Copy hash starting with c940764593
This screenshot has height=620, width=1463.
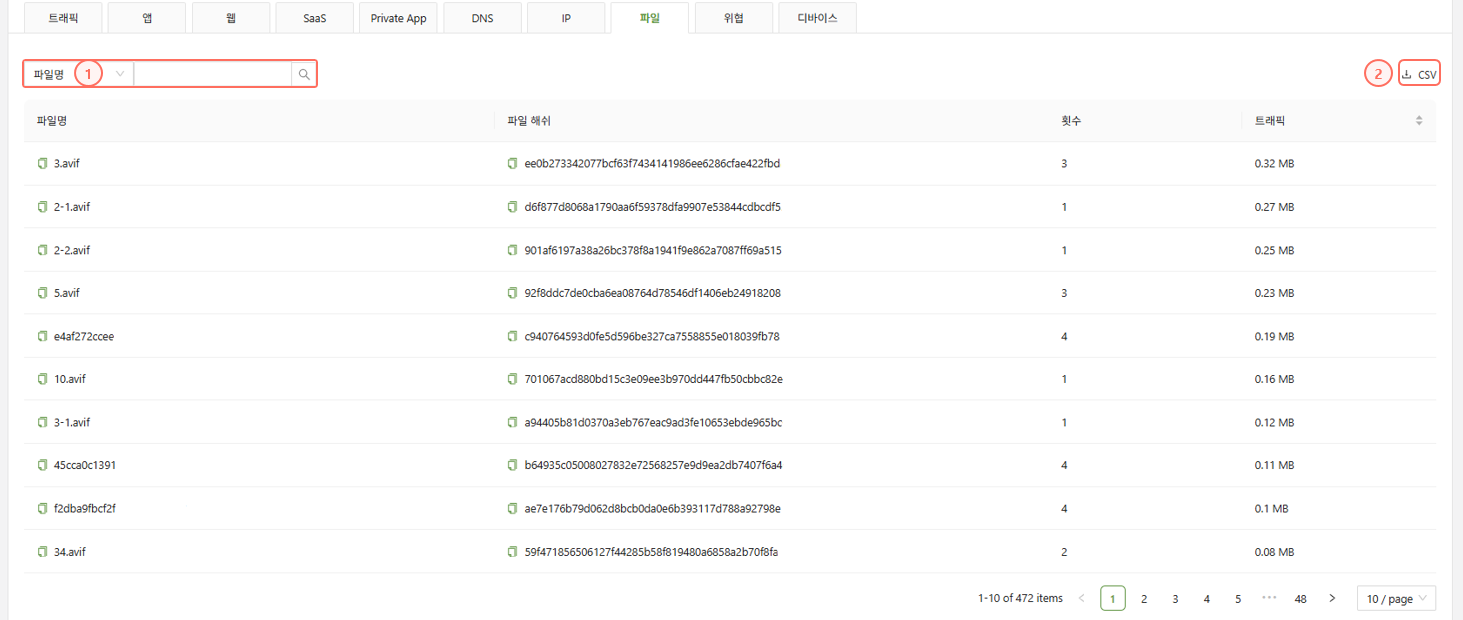click(513, 337)
